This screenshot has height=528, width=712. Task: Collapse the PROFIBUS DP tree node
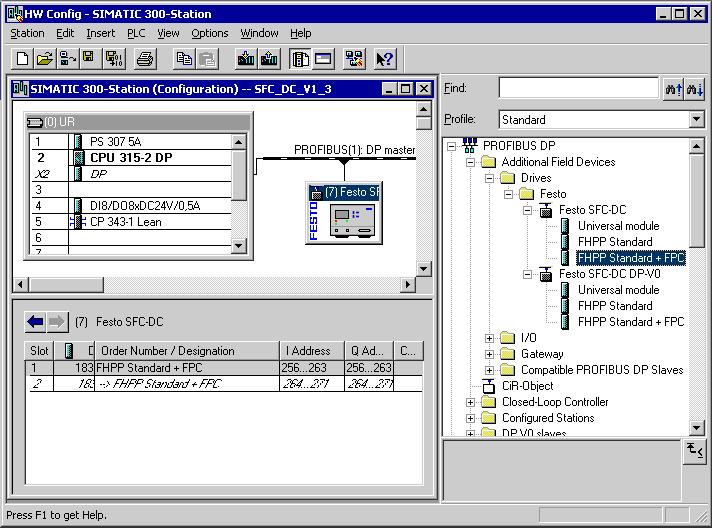click(451, 146)
